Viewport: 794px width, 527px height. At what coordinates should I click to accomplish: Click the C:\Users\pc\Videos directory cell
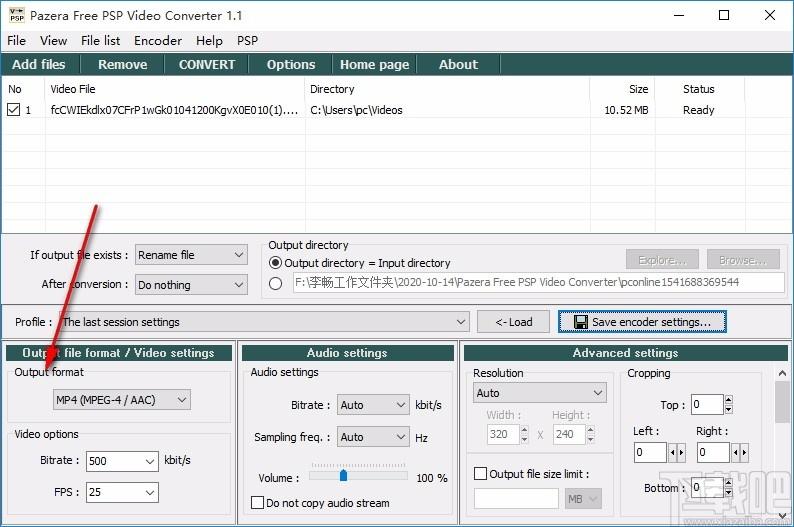coord(356,110)
